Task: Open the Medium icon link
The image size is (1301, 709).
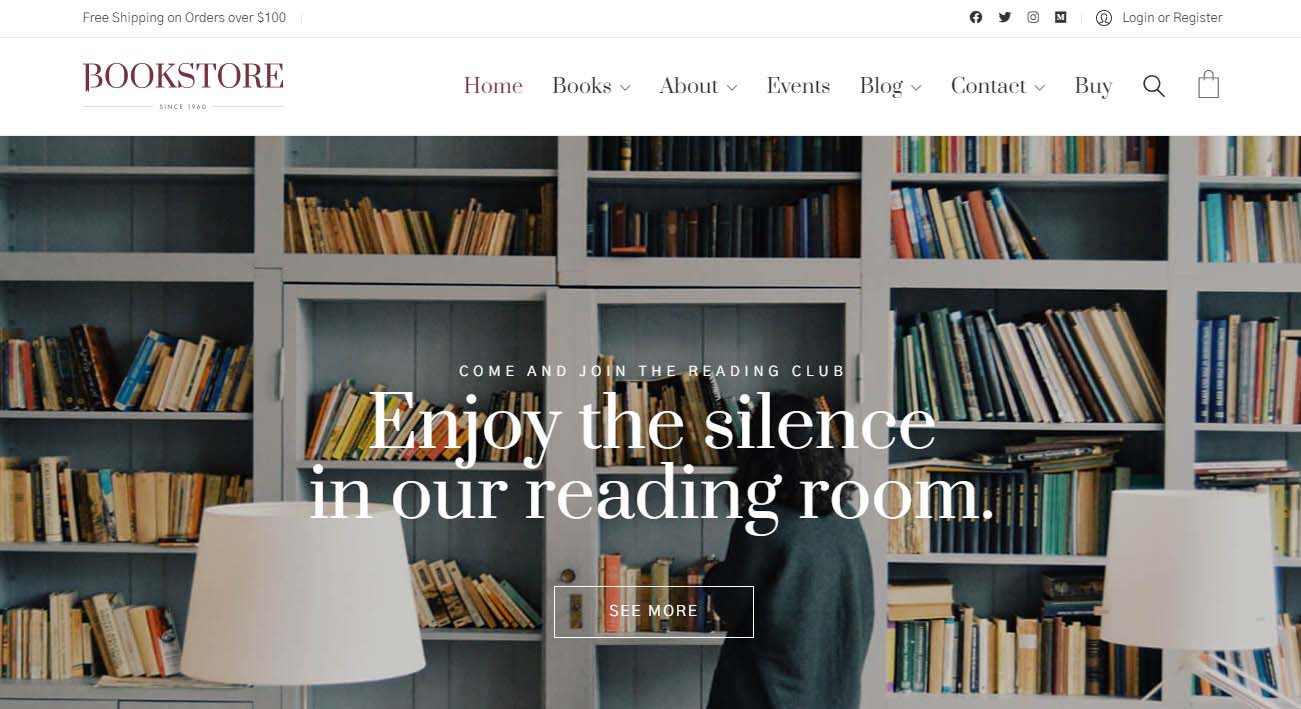Action: tap(1061, 17)
